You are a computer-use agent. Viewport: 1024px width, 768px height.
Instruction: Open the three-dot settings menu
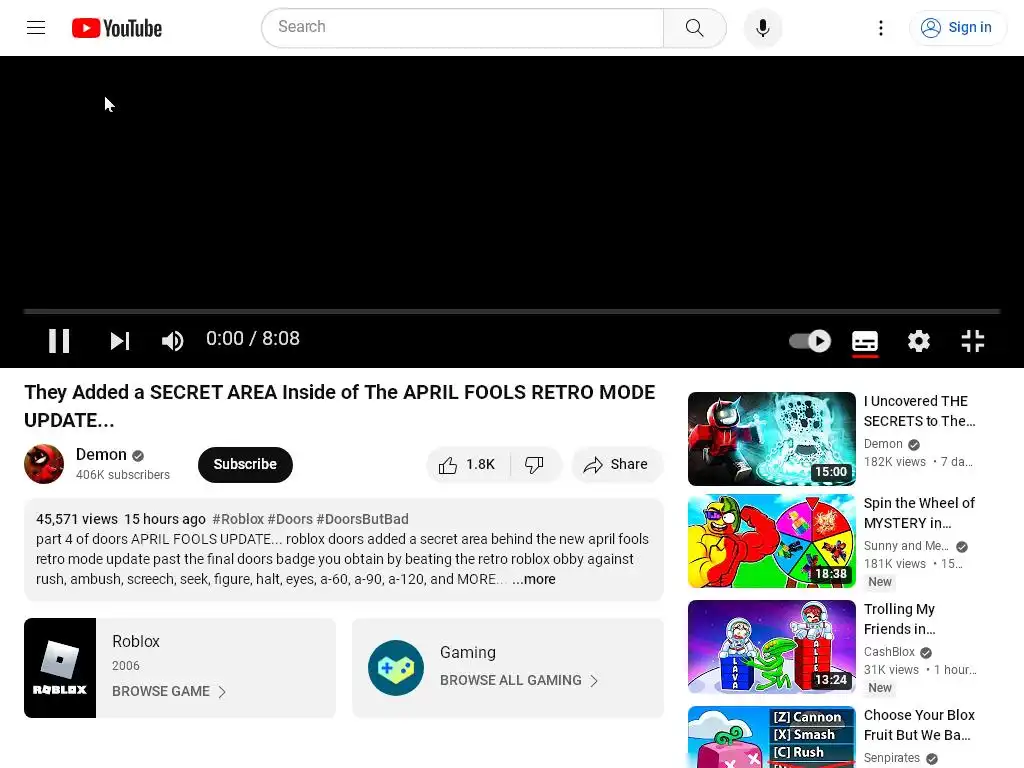pos(880,28)
